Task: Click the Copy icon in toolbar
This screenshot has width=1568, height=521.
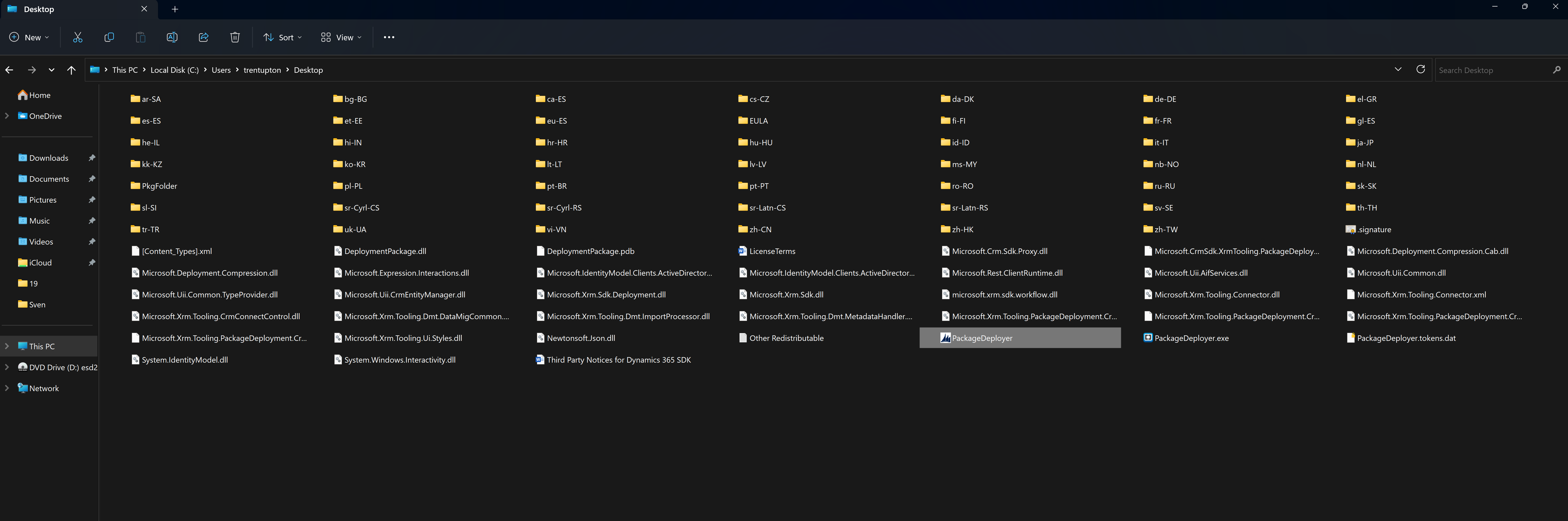Action: tap(109, 38)
